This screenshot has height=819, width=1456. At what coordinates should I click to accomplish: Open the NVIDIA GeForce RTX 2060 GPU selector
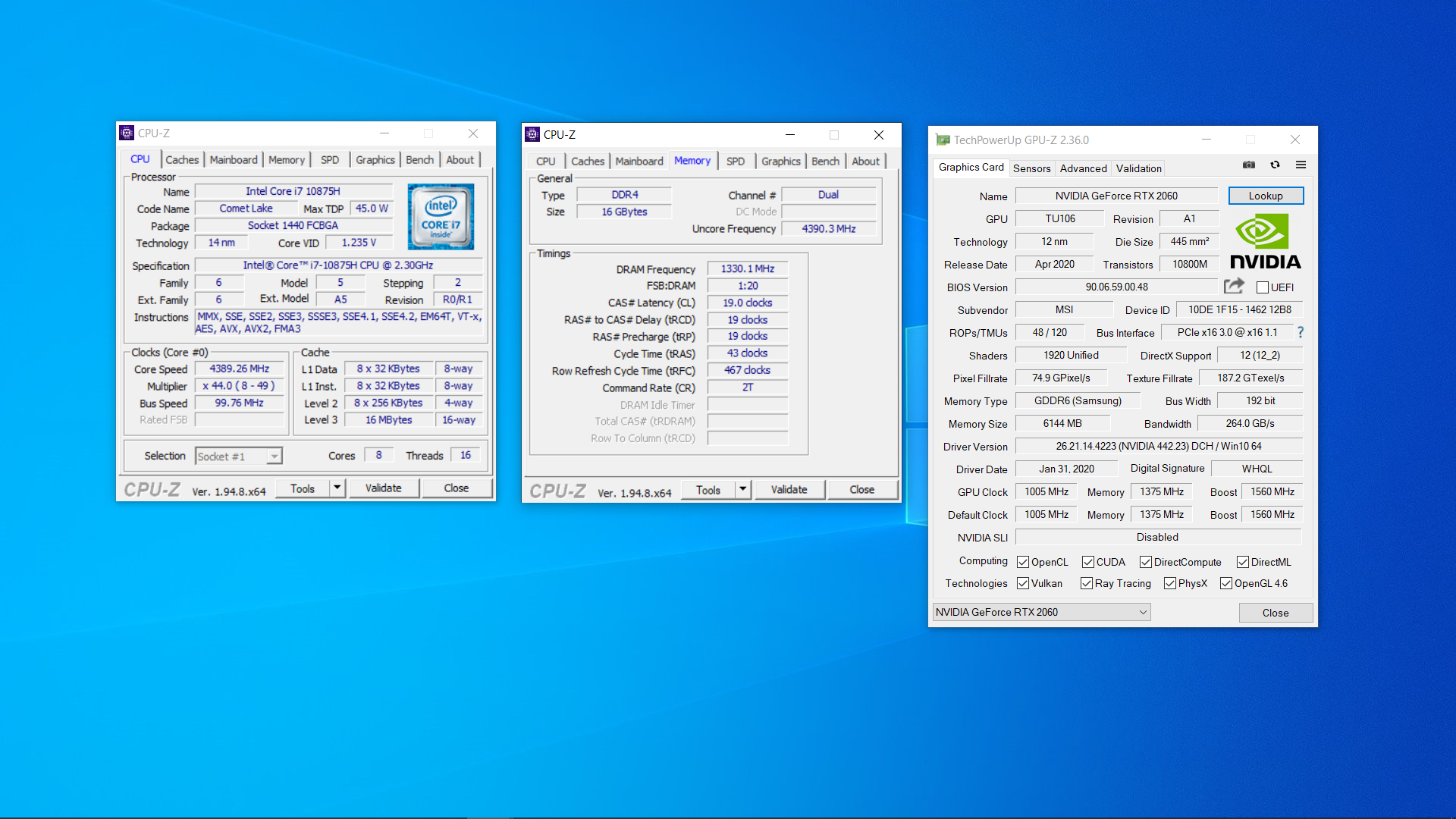point(1040,612)
